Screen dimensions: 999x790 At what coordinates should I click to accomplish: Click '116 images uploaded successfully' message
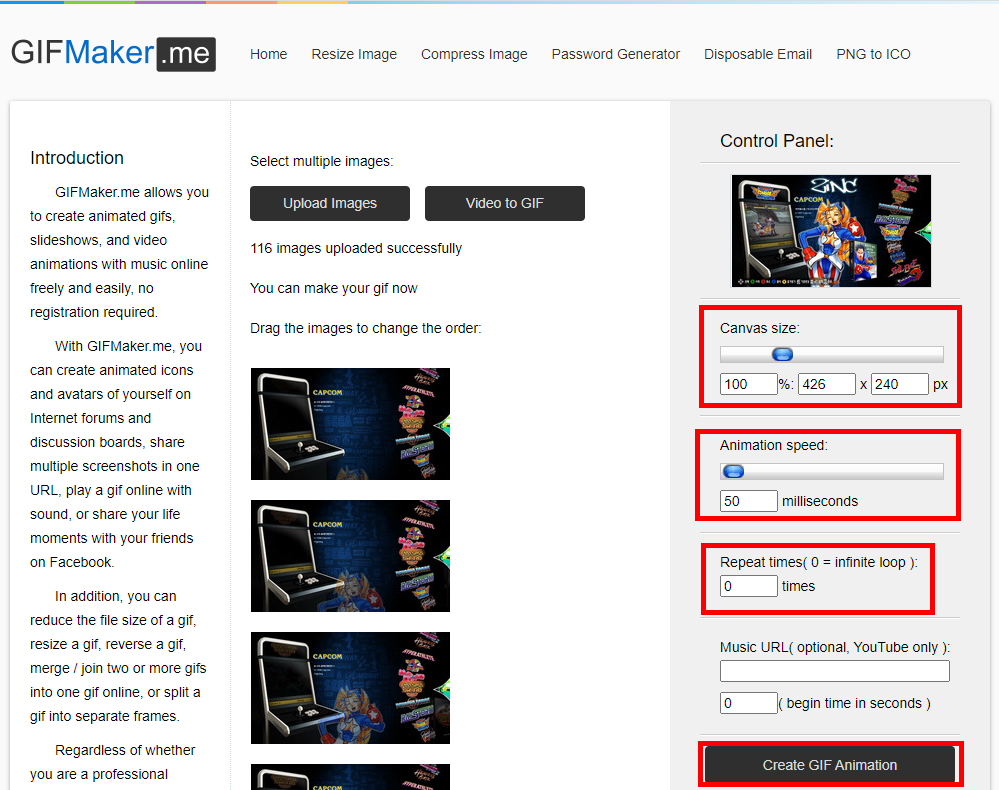click(356, 248)
